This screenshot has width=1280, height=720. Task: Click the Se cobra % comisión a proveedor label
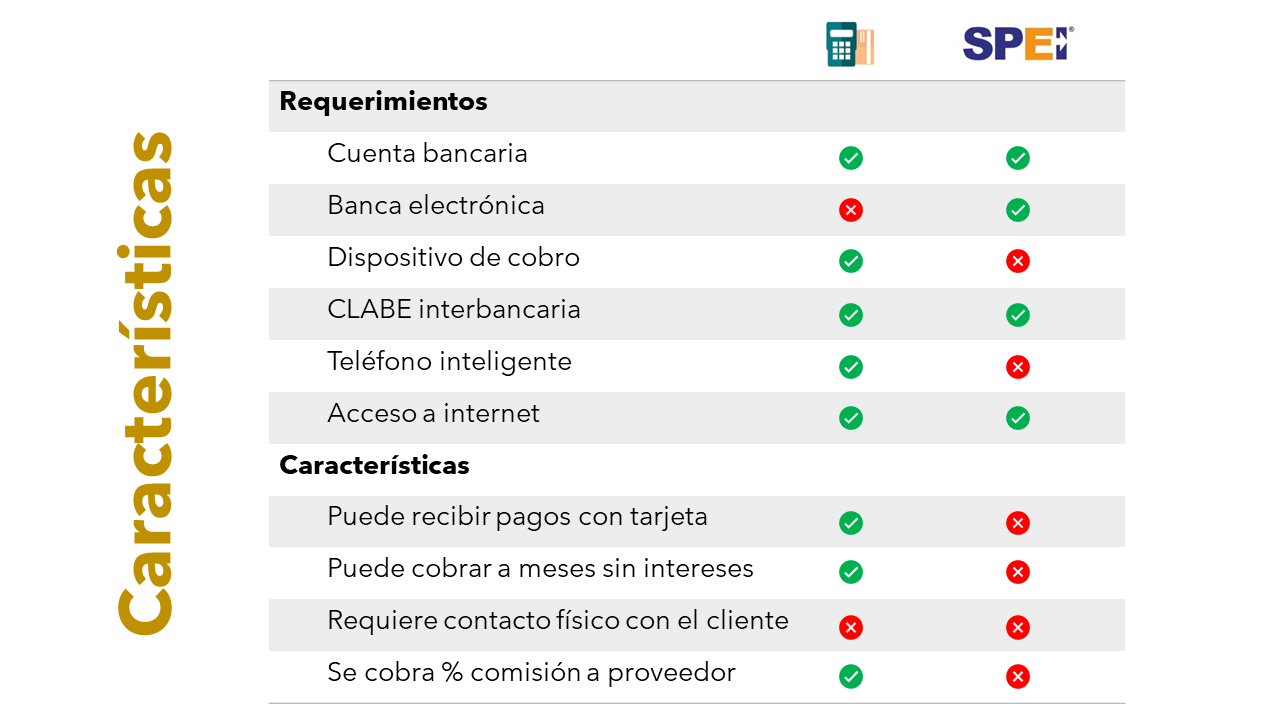pyautogui.click(x=531, y=673)
